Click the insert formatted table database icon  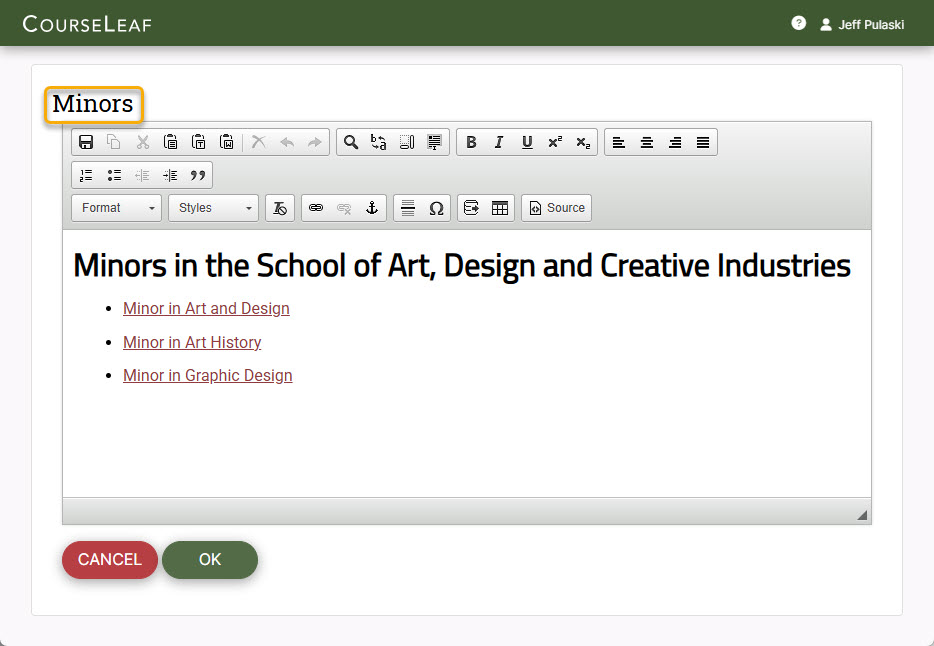tap(472, 208)
